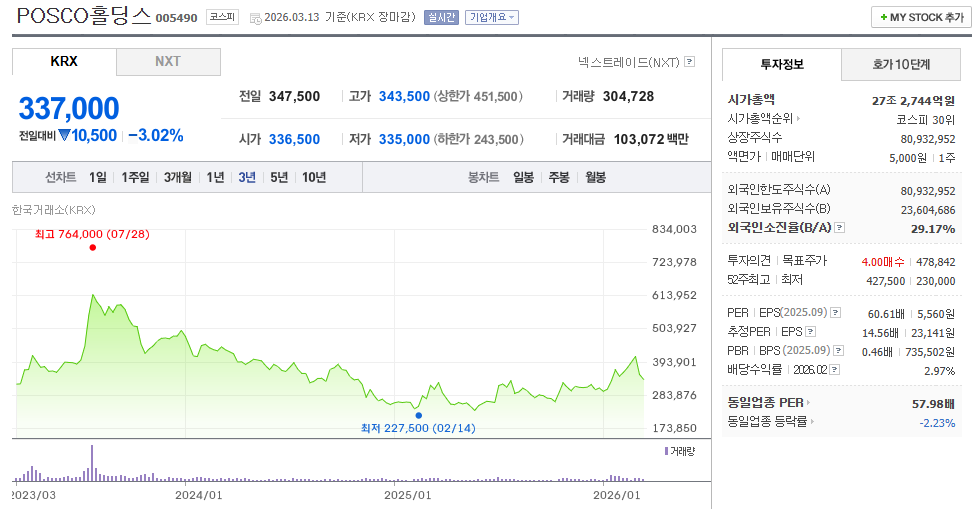Viewport: 976px width, 509px height.
Task: Click the 2.97% dividend yield value
Action: click(x=939, y=371)
